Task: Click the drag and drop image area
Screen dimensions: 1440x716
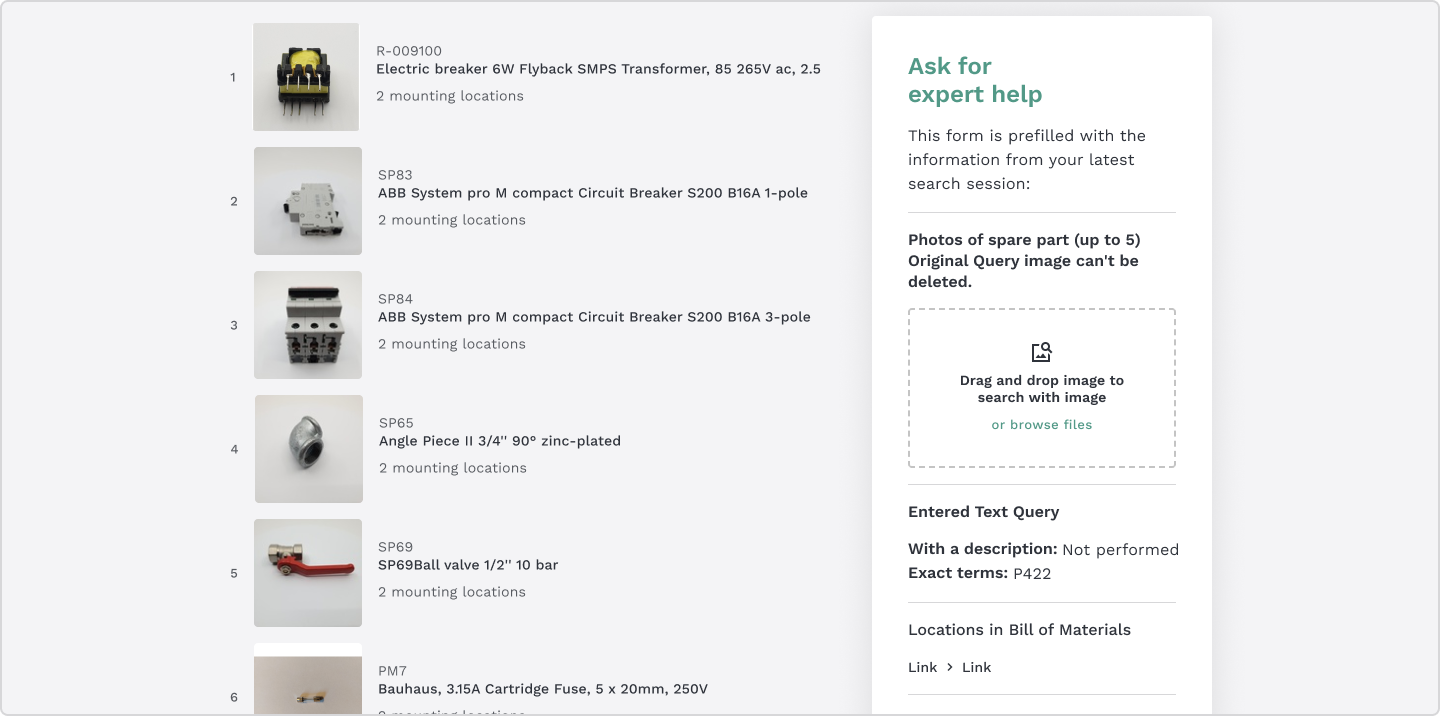Action: coord(1042,388)
